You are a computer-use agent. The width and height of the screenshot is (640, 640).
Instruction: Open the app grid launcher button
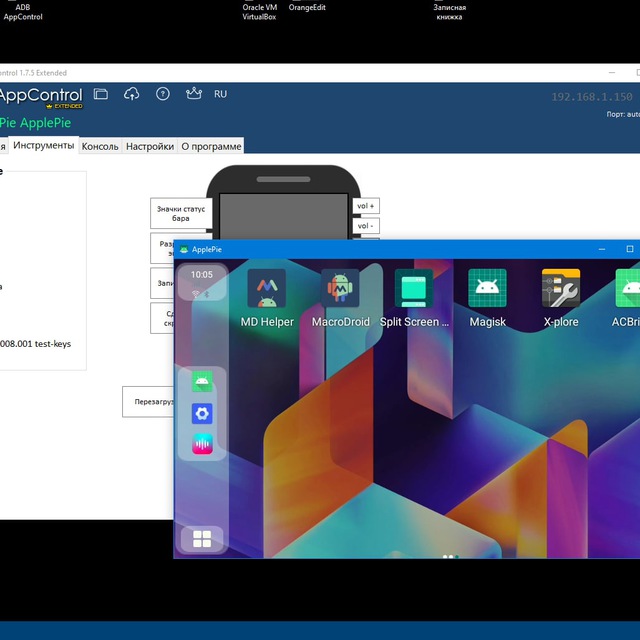point(202,540)
